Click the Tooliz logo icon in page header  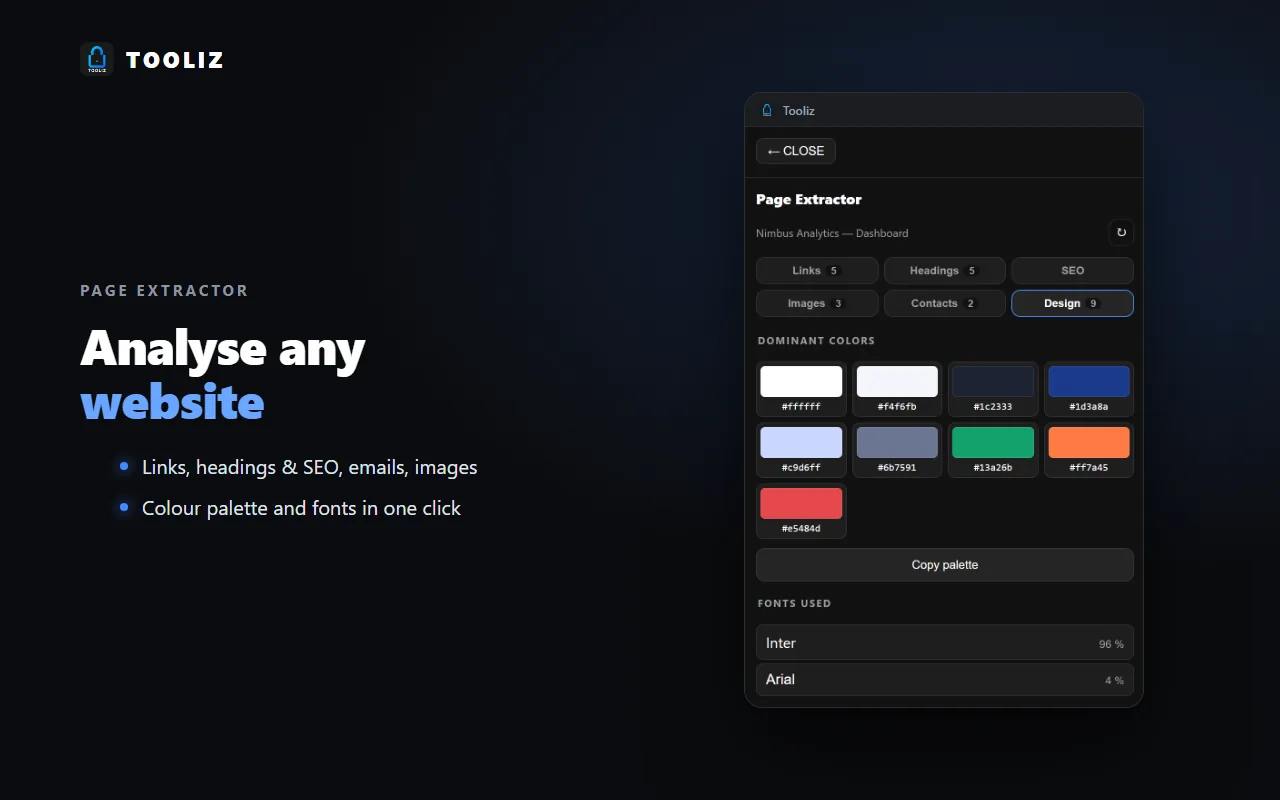click(97, 59)
